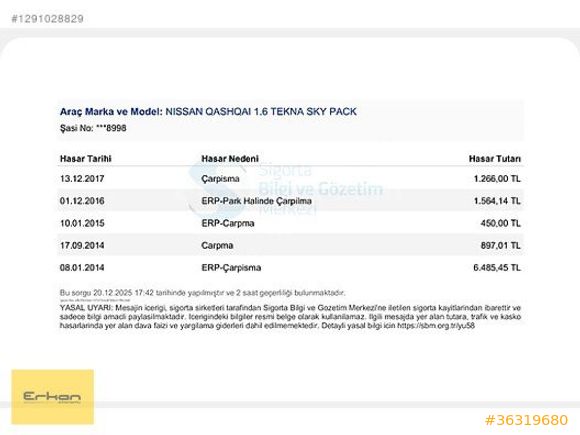Click amount 897,01 TL
This screenshot has height=435, width=580.
500,245
